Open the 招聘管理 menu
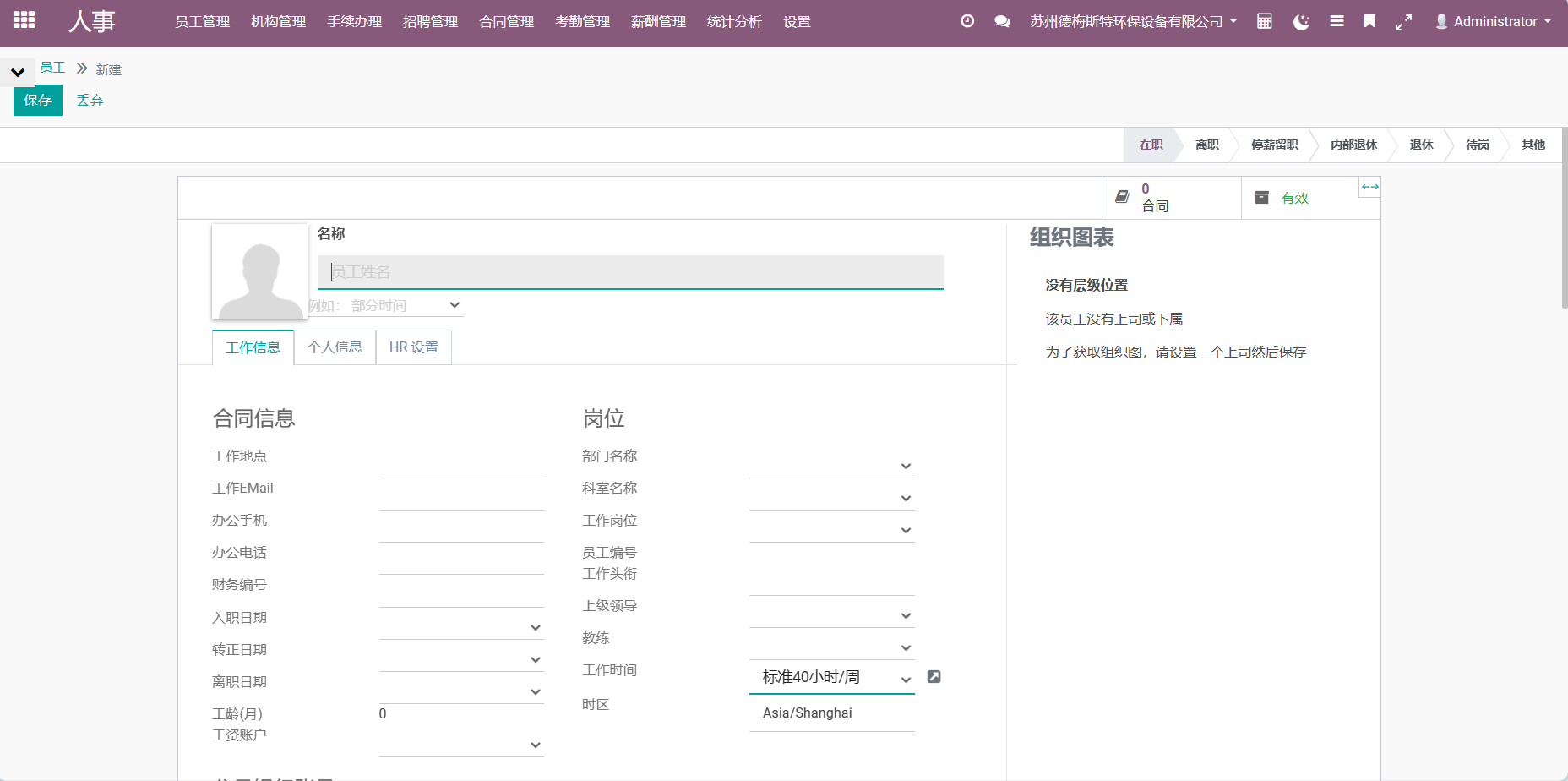The width and height of the screenshot is (1568, 781). pyautogui.click(x=430, y=21)
